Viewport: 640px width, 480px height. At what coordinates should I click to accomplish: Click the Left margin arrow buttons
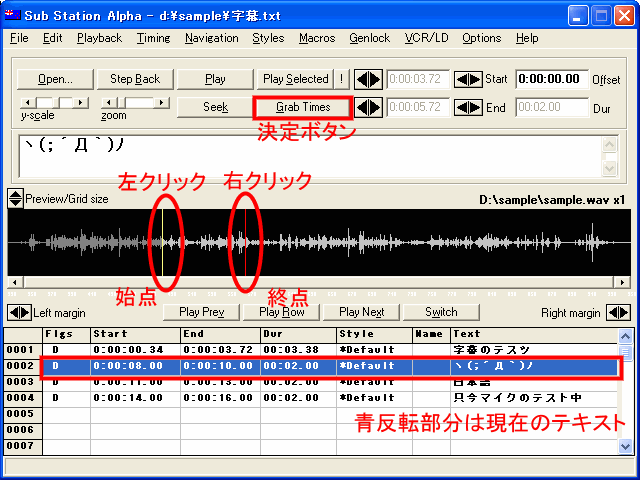point(20,312)
